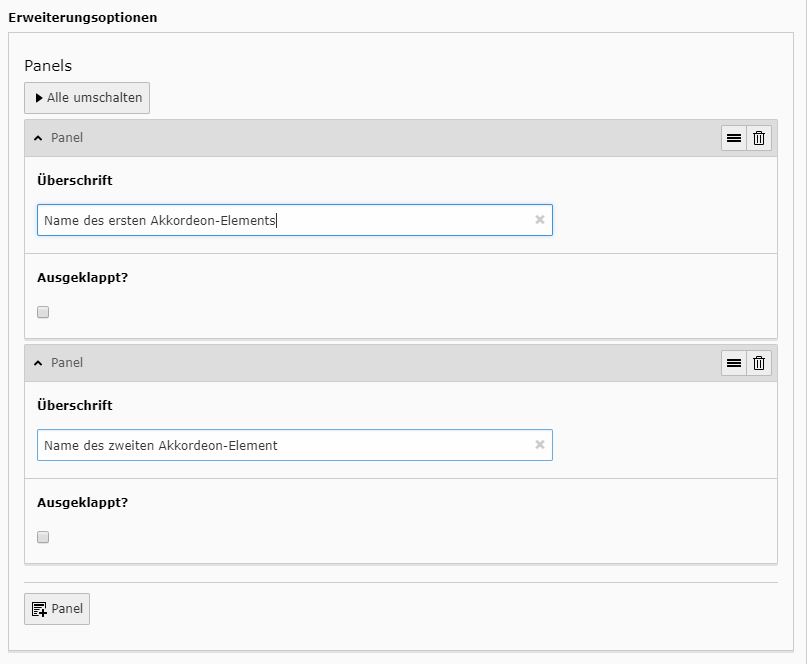Delete the second Panel with trash icon
The height and width of the screenshot is (664, 808).
759,363
